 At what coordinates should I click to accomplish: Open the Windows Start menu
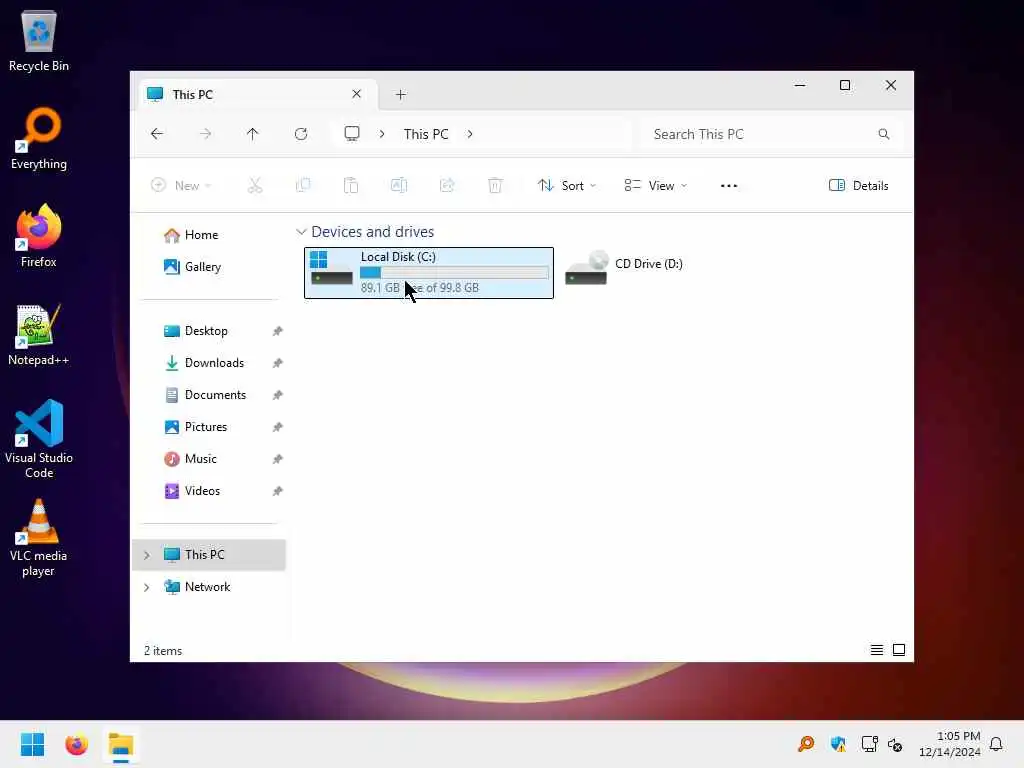32,744
